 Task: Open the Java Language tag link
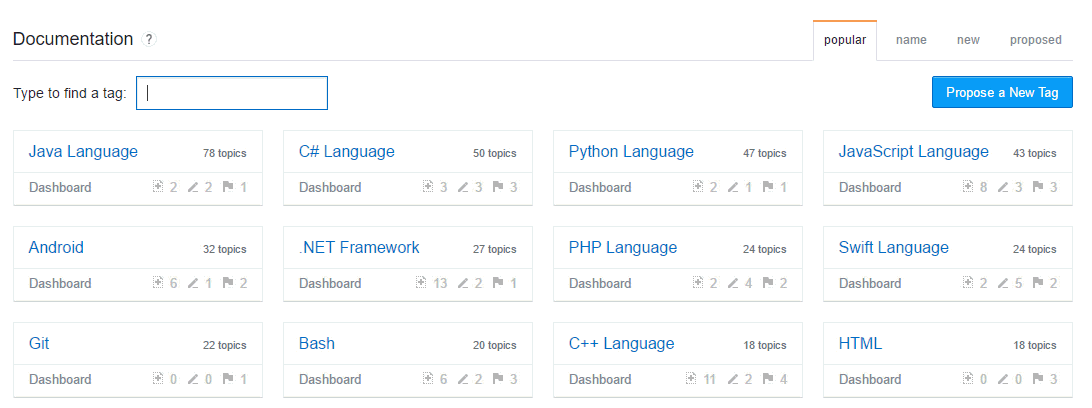pos(83,152)
